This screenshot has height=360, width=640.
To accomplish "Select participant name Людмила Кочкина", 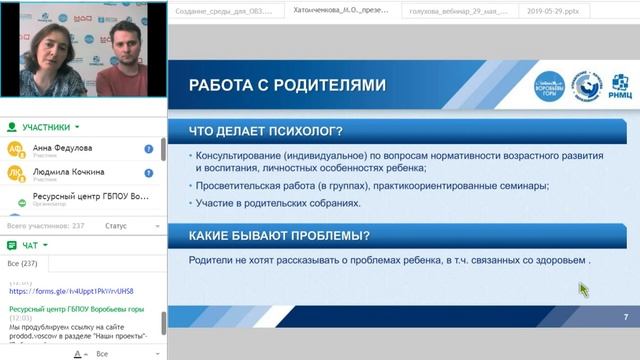I will coord(68,172).
